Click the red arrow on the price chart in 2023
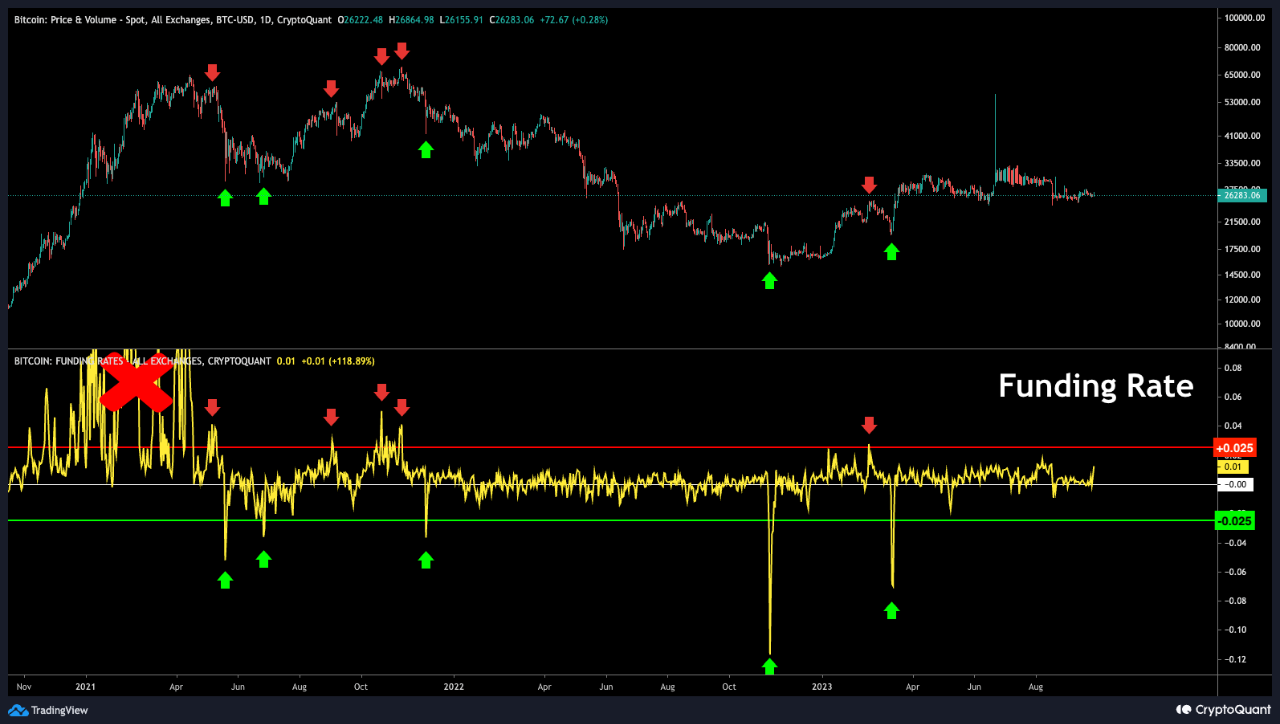Screen dimensions: 1280x724 point(869,185)
